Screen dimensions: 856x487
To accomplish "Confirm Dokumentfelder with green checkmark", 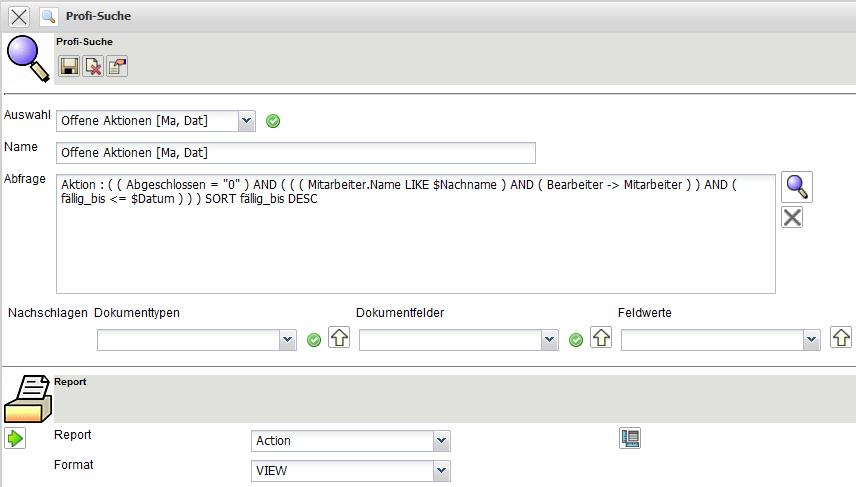I will pyautogui.click(x=576, y=340).
